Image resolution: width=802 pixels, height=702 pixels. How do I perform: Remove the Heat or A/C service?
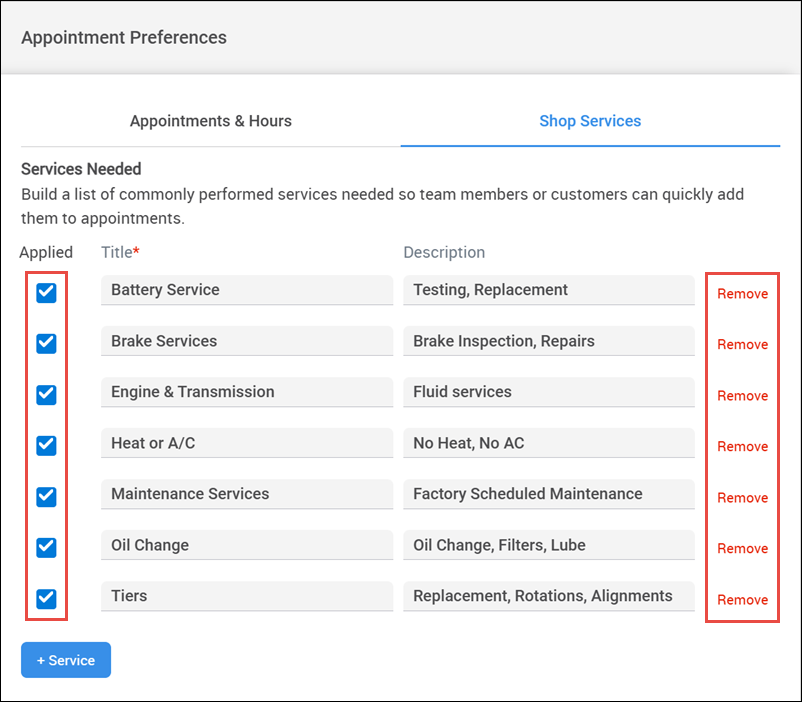742,446
